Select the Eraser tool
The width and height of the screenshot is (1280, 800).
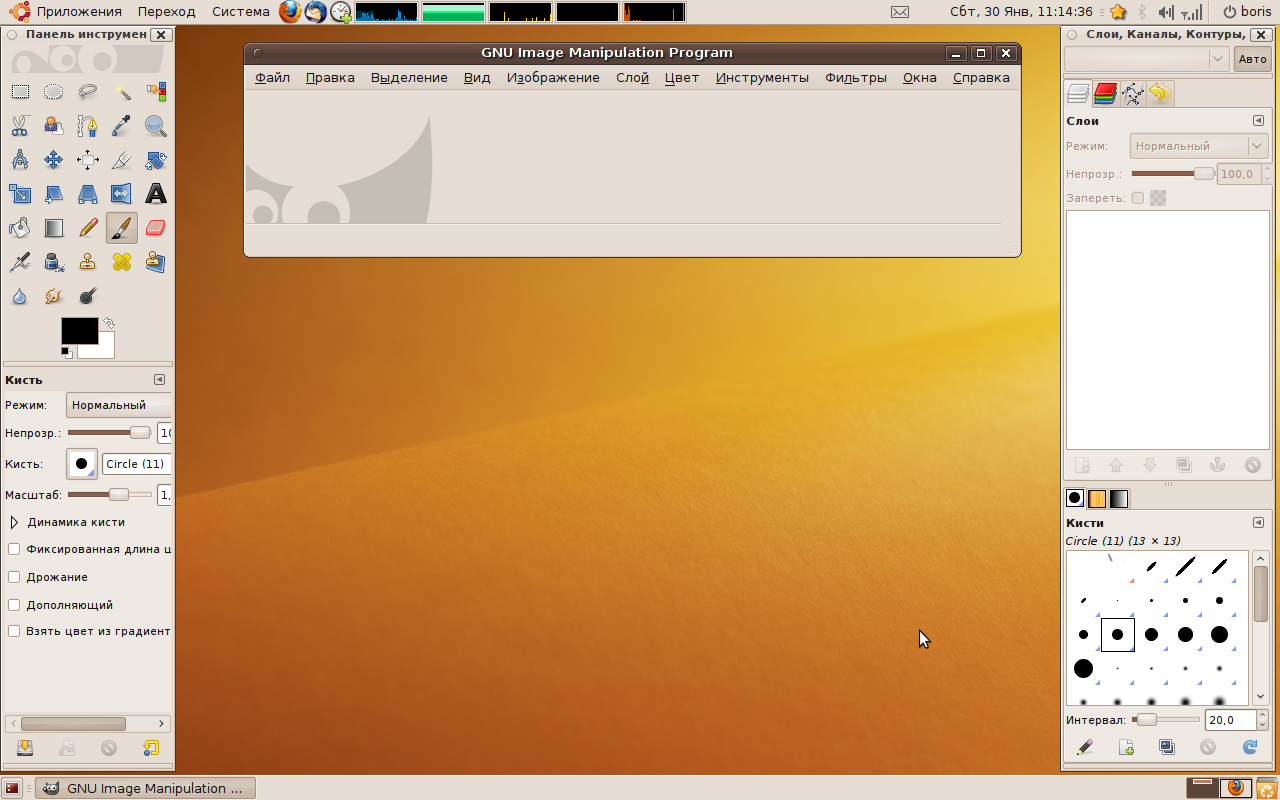155,228
